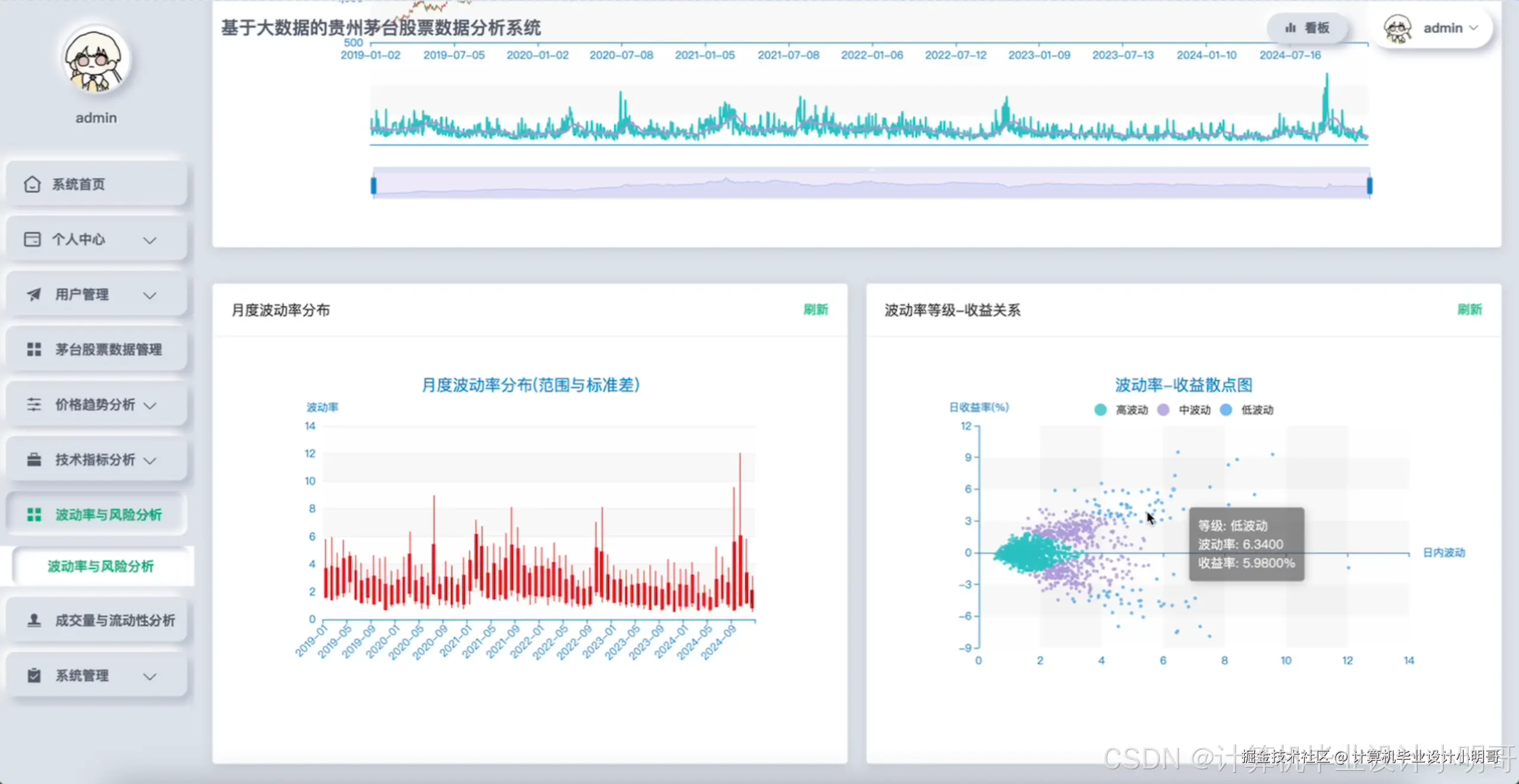This screenshot has height=784, width=1519.
Task: Refresh the 波动率等级-收益关系 chart
Action: pyautogui.click(x=1470, y=310)
